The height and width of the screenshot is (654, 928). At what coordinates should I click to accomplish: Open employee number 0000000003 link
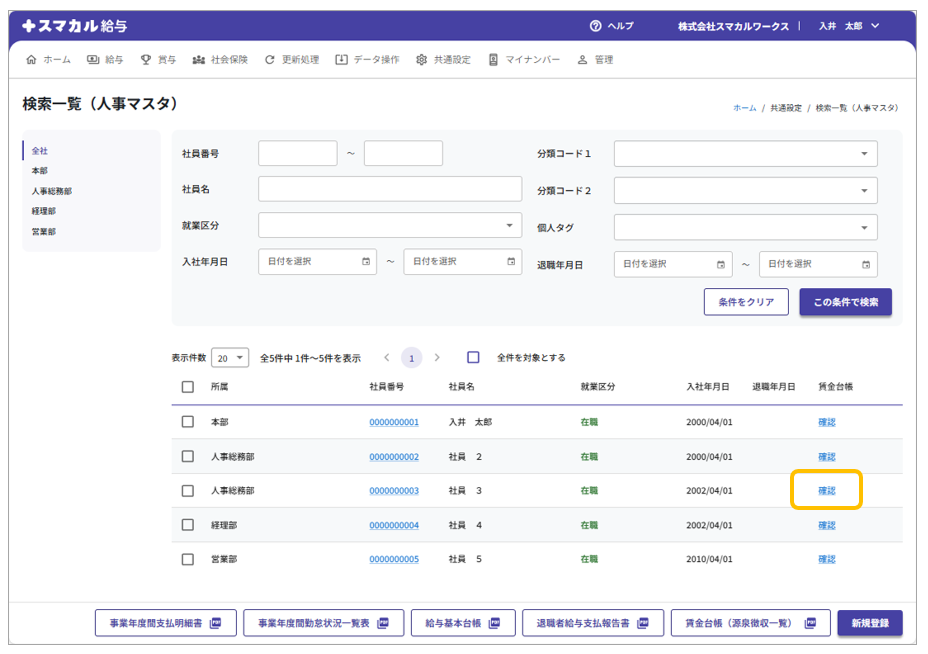click(x=394, y=491)
